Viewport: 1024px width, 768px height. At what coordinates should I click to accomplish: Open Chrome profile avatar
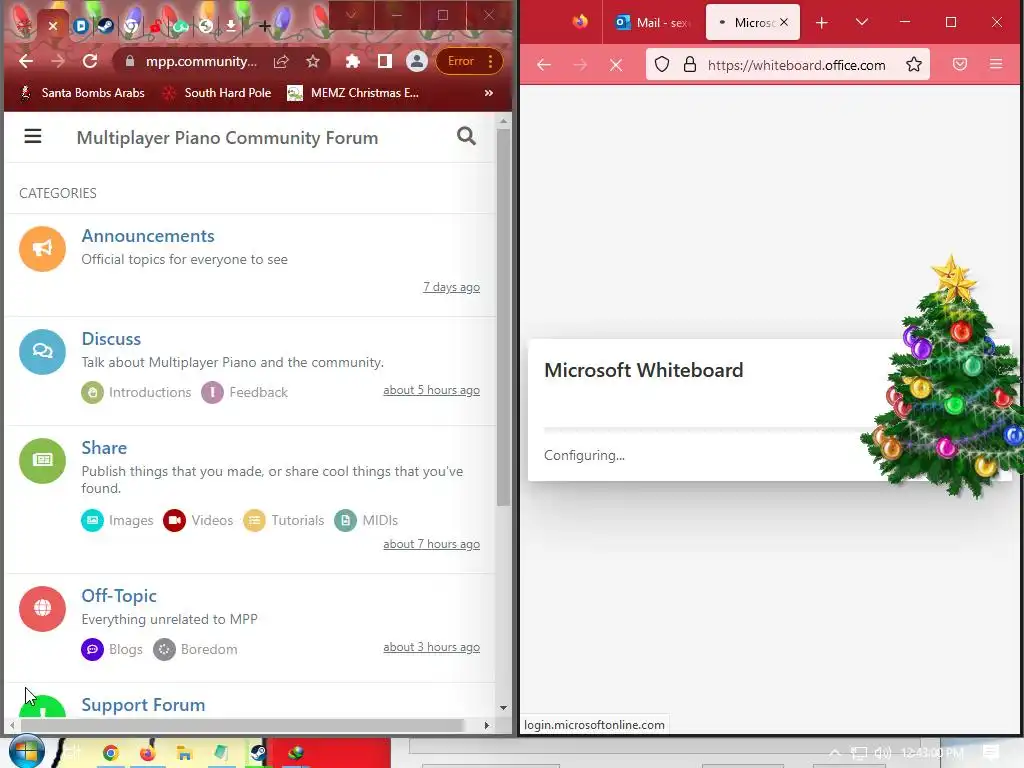(417, 61)
